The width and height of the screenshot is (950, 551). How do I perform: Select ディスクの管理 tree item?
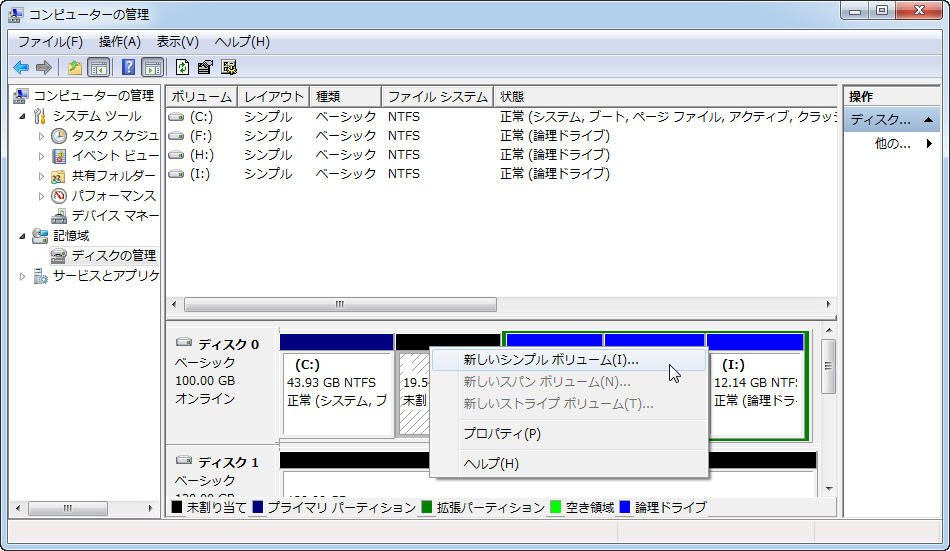coord(113,256)
